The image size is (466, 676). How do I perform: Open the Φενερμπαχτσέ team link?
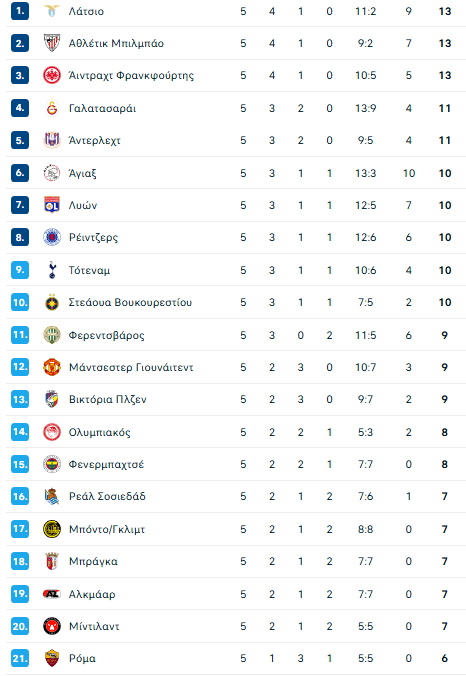106,464
